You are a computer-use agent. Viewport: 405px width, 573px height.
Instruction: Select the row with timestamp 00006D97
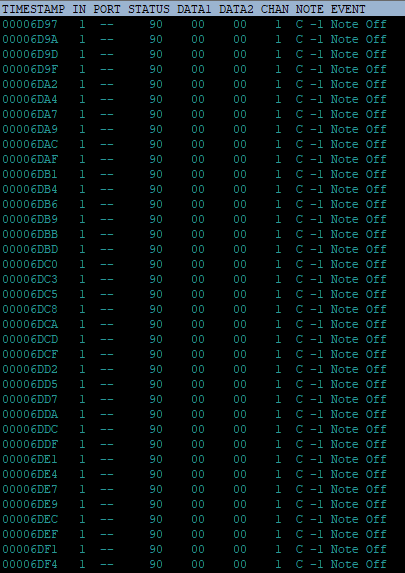click(202, 24)
